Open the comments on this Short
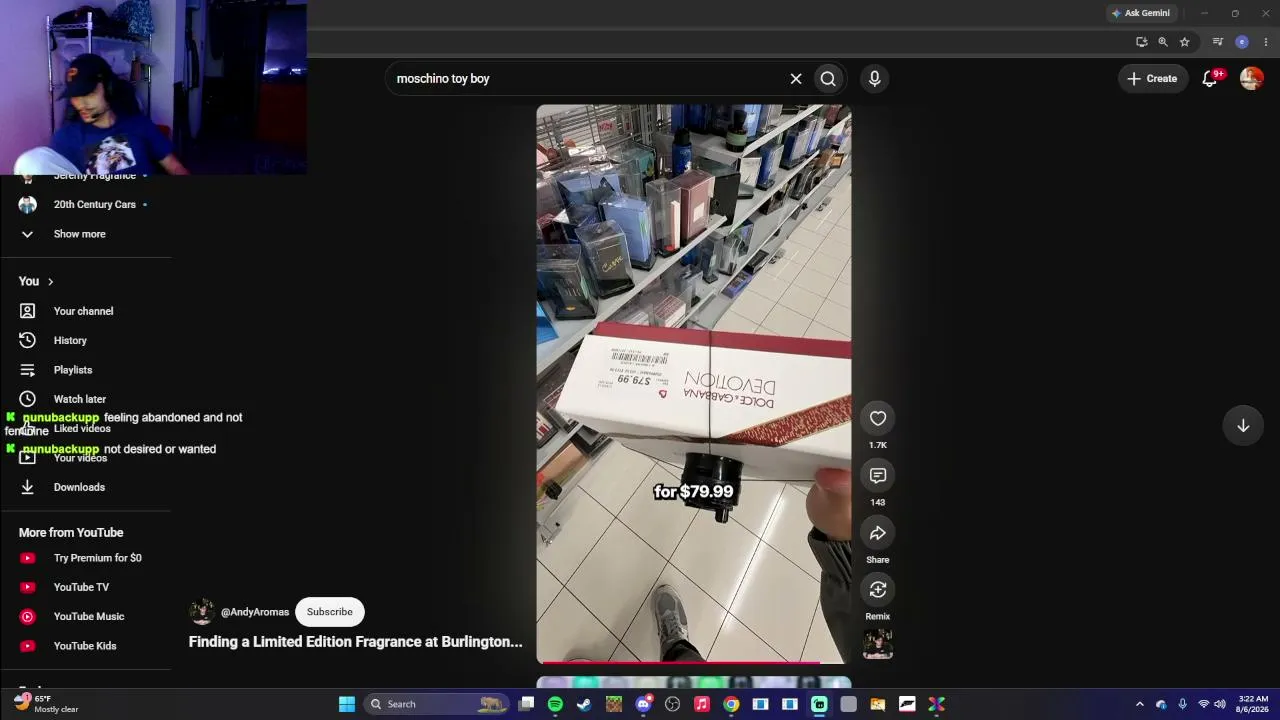 [x=878, y=476]
